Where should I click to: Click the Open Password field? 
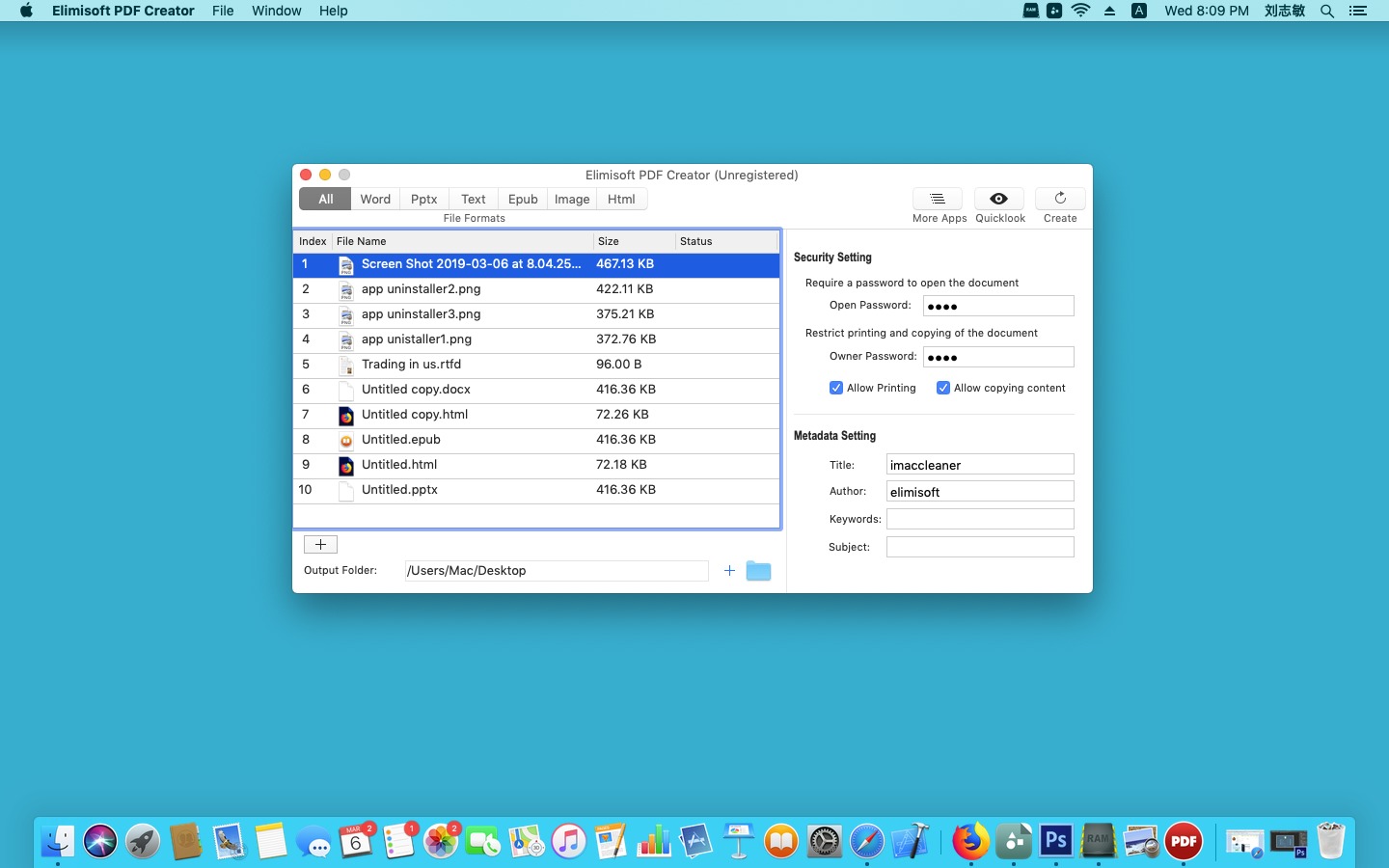(x=998, y=306)
